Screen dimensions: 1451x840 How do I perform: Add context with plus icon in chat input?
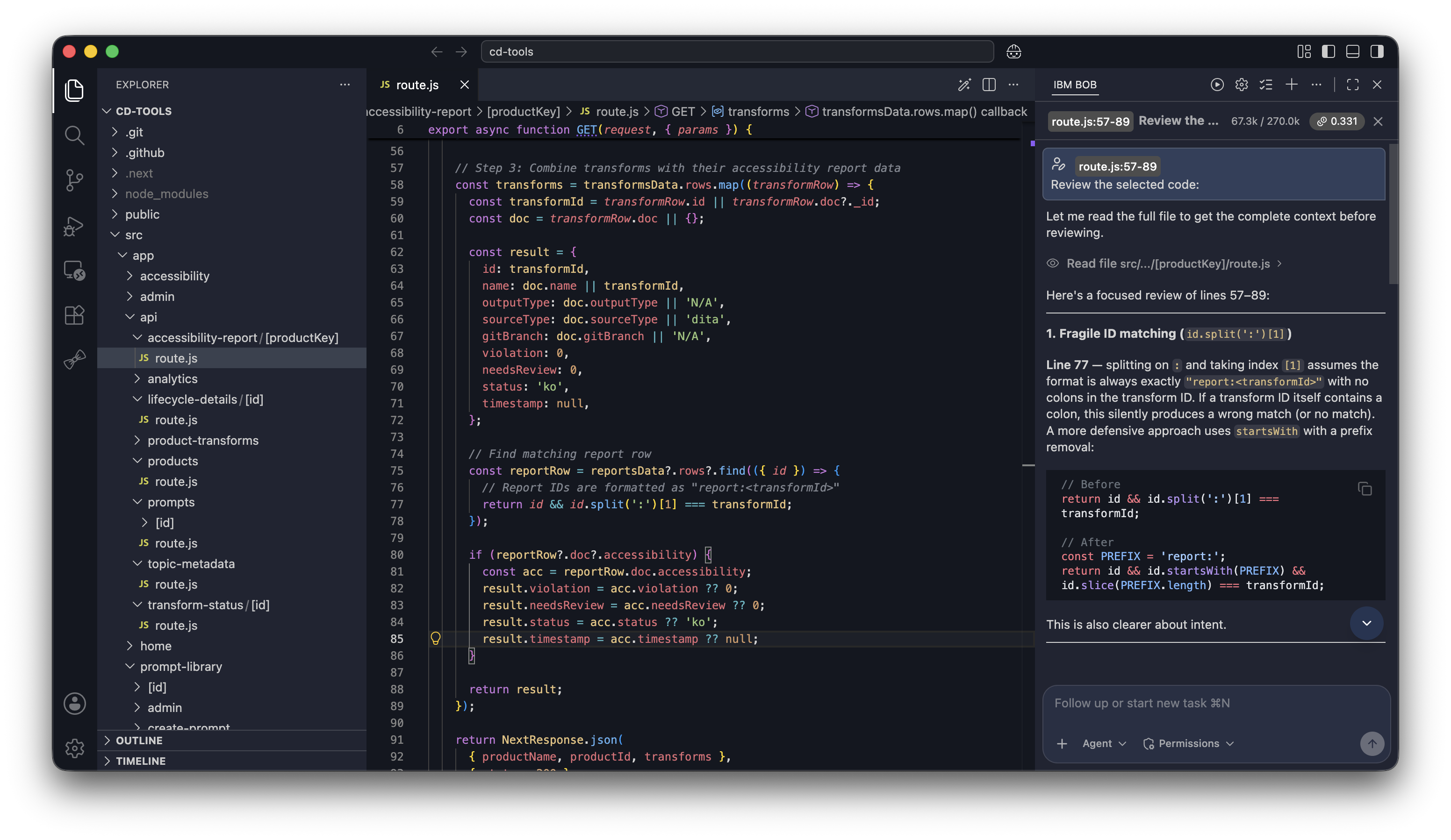(x=1062, y=743)
